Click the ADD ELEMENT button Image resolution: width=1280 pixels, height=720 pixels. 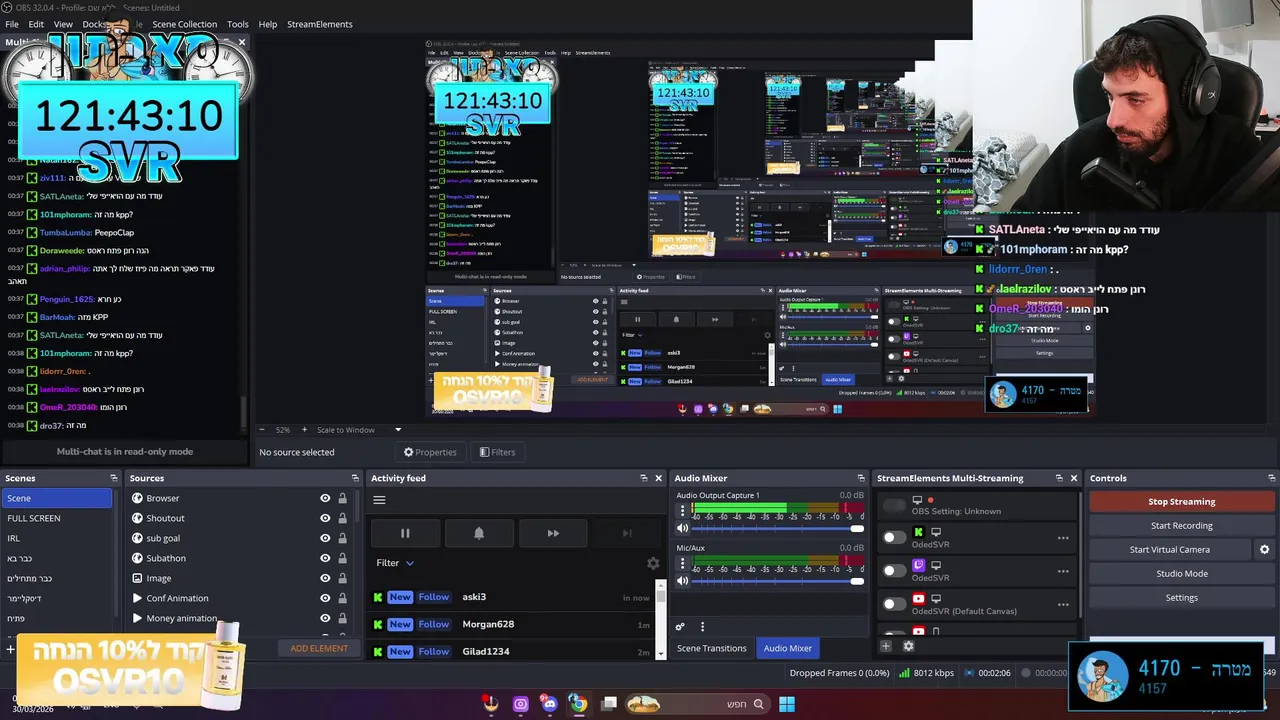tap(319, 648)
